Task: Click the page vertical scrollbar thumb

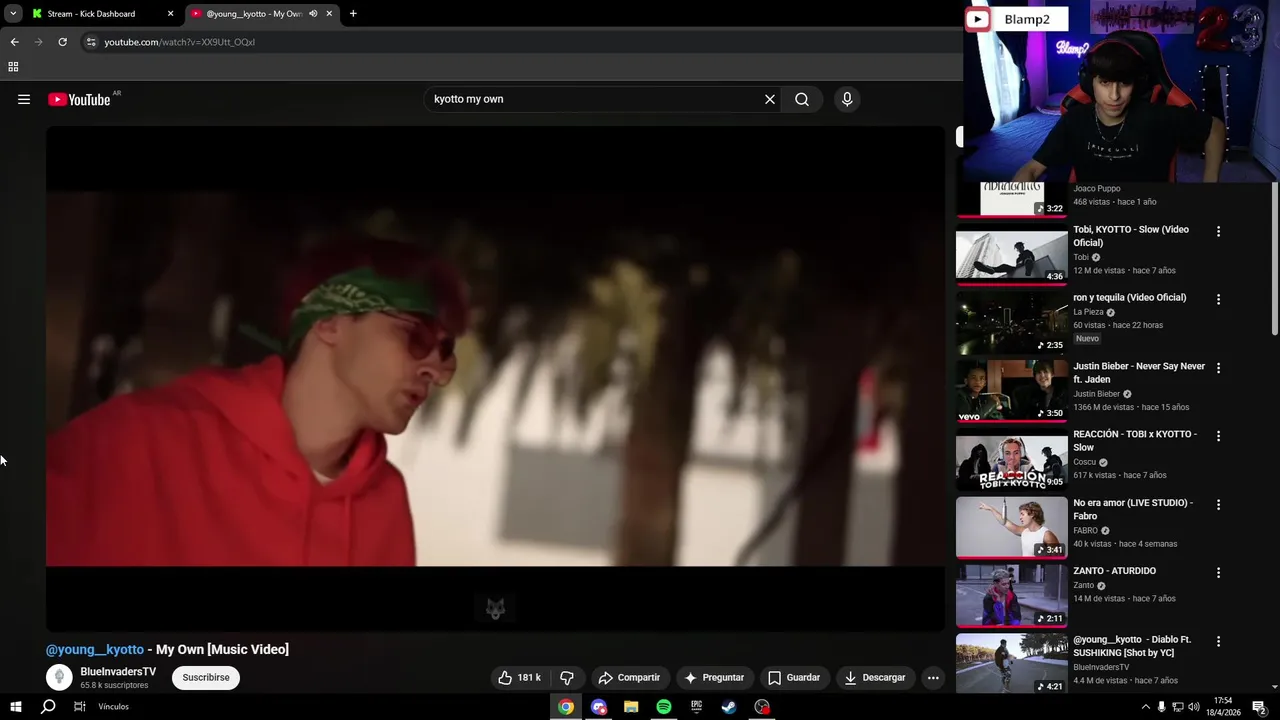Action: 1274,258
